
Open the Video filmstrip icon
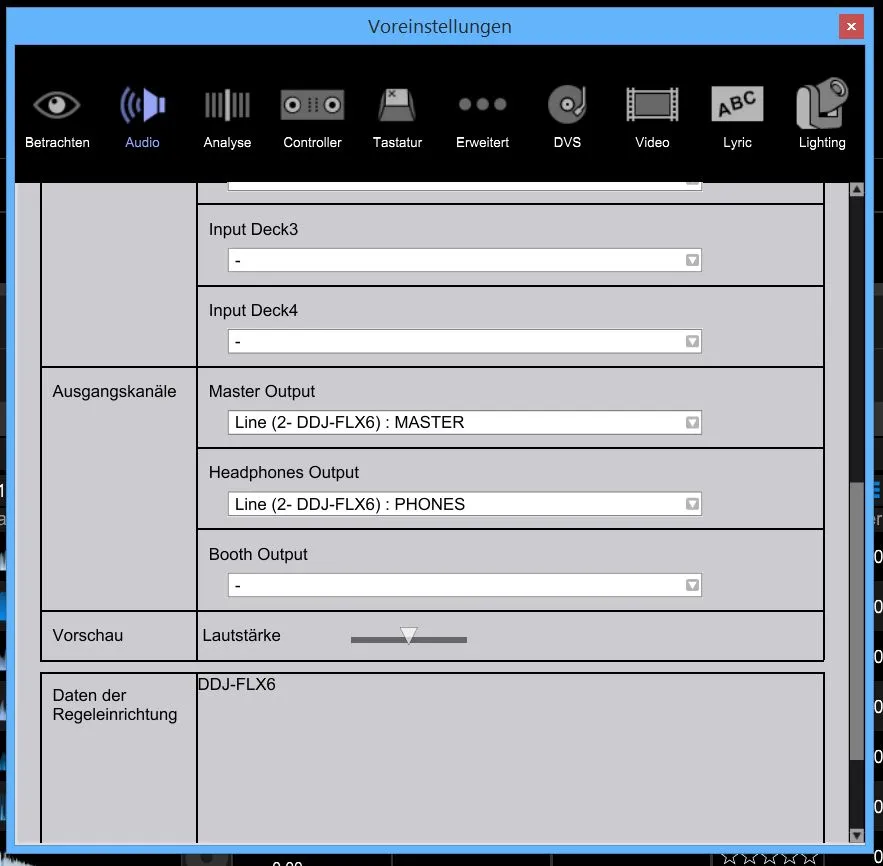coord(652,105)
